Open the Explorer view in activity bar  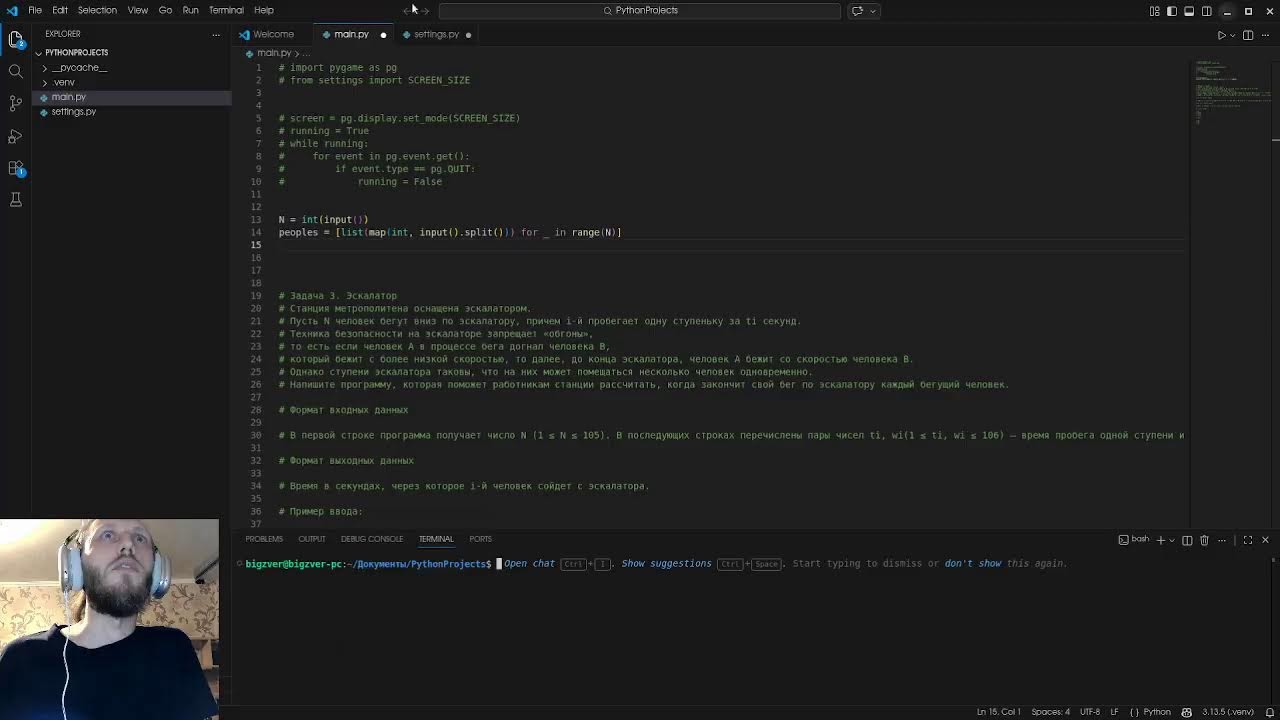(15, 40)
